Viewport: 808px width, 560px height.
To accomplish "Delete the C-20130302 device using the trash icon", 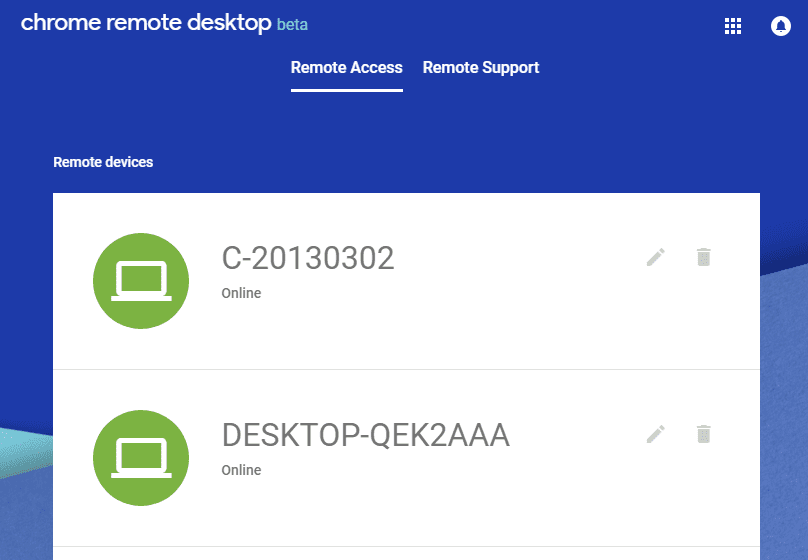I will pos(704,257).
